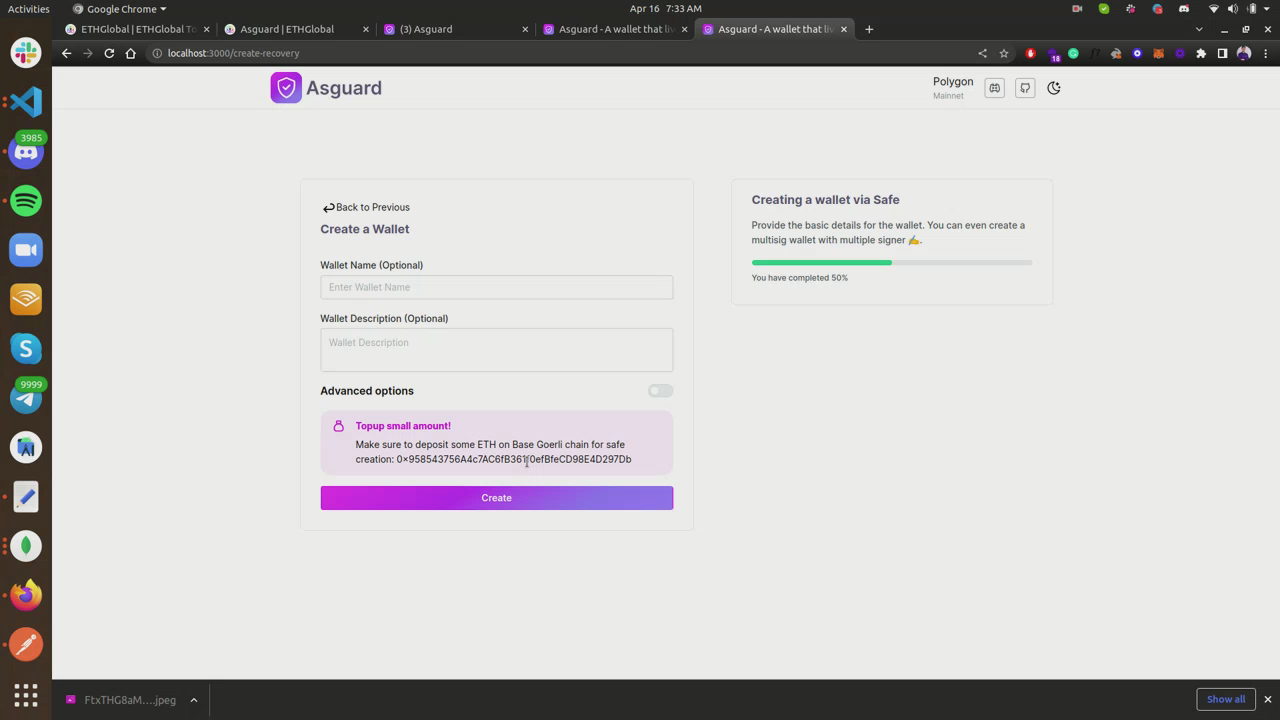Switch to ETHGlobal | ETHGlobal tab
The height and width of the screenshot is (720, 1280).
pyautogui.click(x=138, y=29)
